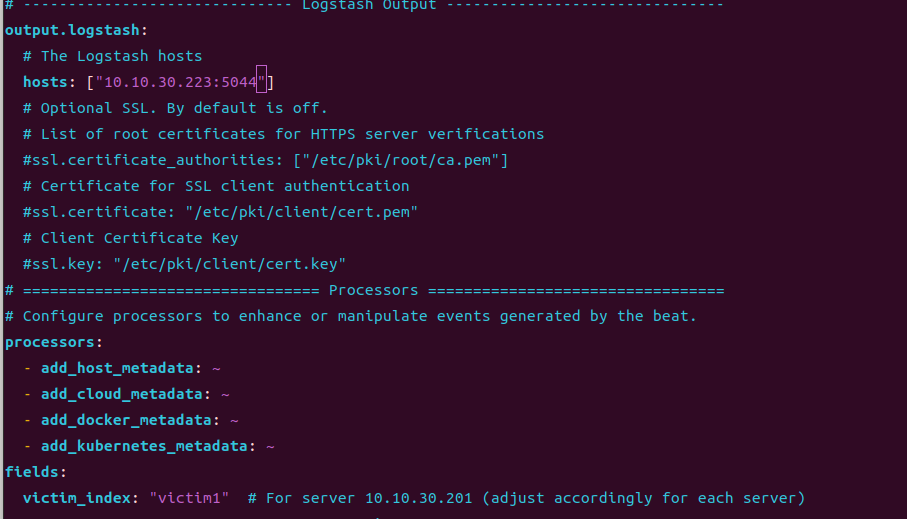Click the "10.10.30.223:5044" host value
The width and height of the screenshot is (907, 519).
(x=180, y=82)
